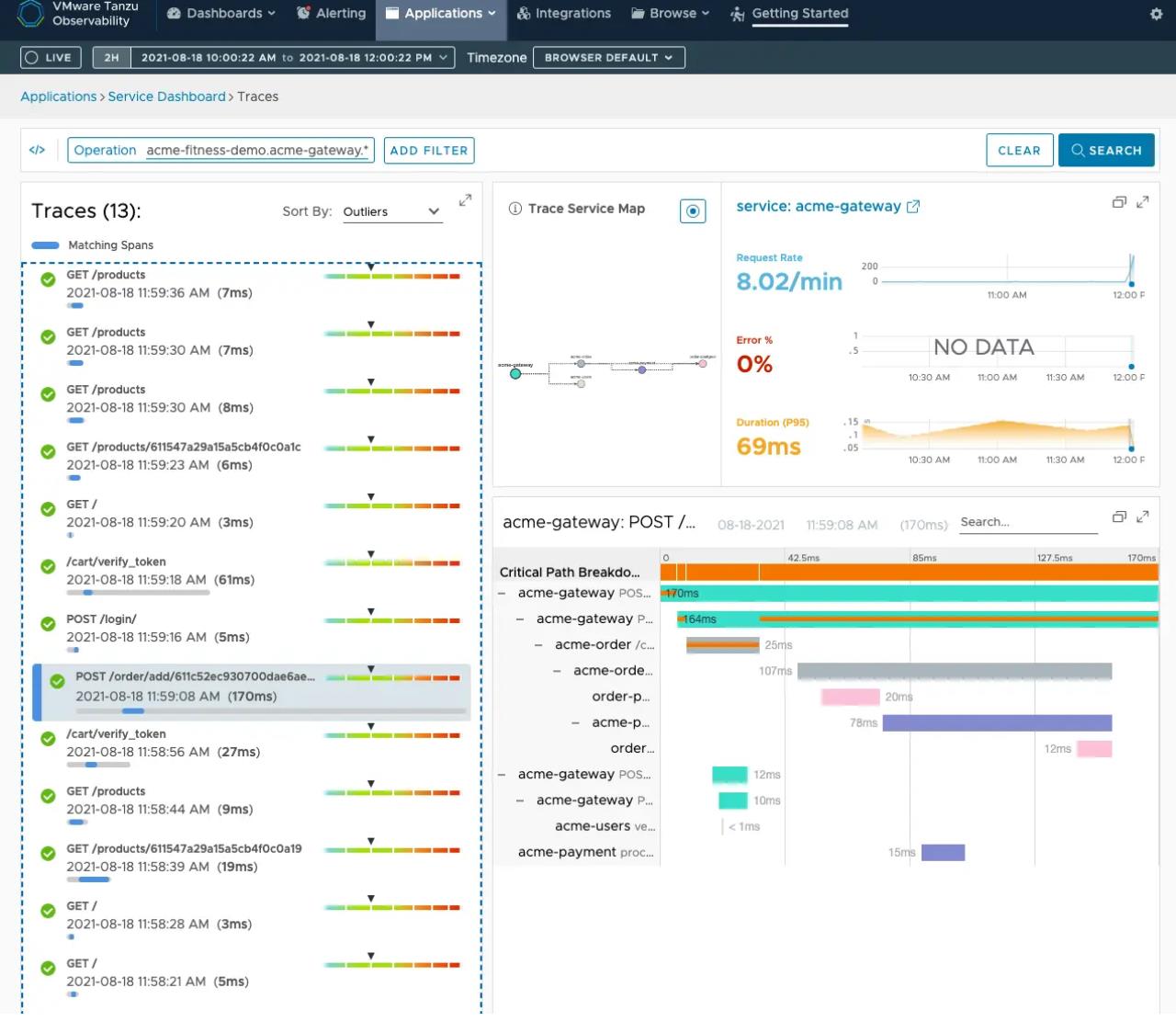
Task: Click Critical Path Breakdown row label
Action: 570,572
